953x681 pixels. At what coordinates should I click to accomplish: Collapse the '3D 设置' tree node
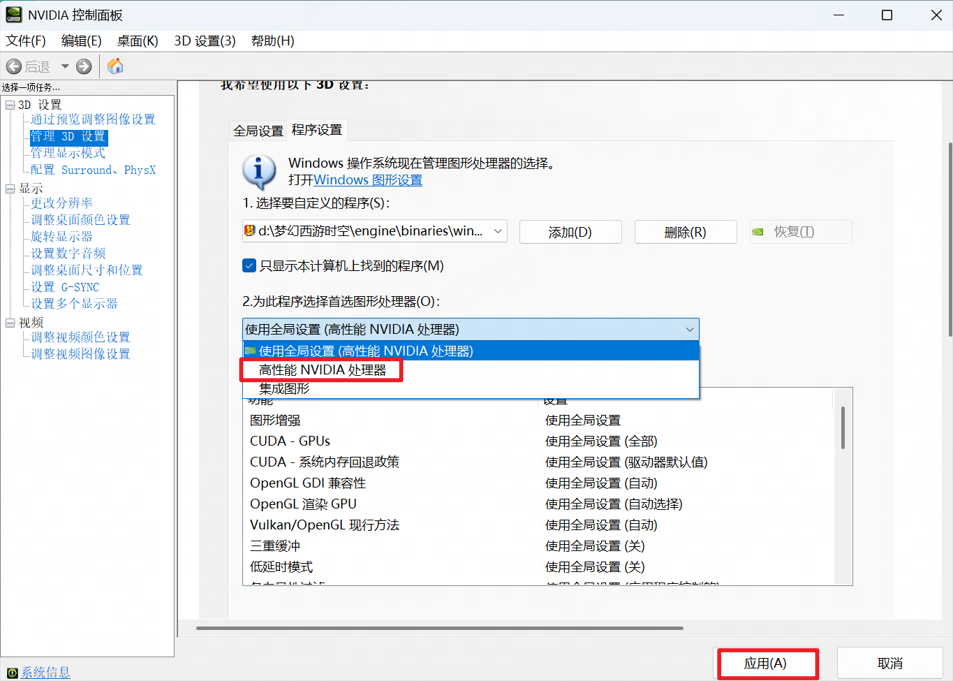10,105
